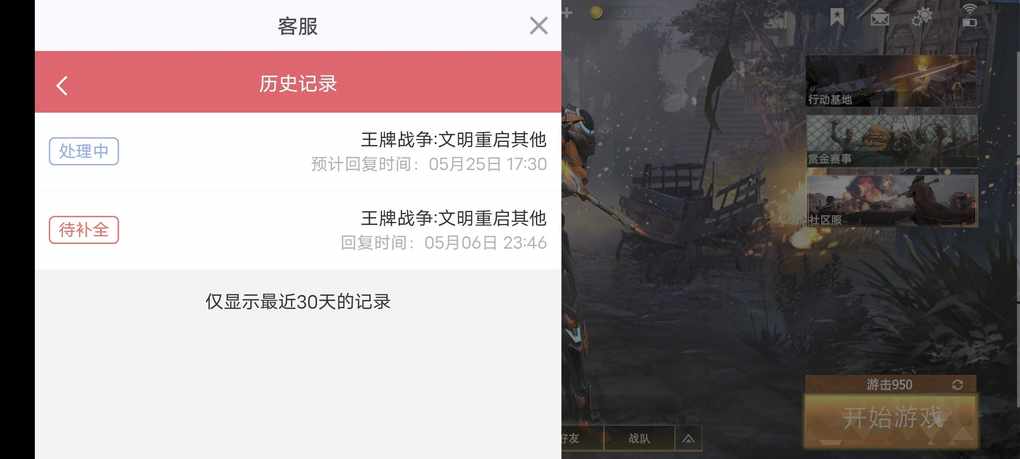Open the bookmark star icon in top bar
Image resolution: width=1020 pixels, height=459 pixels.
(837, 17)
